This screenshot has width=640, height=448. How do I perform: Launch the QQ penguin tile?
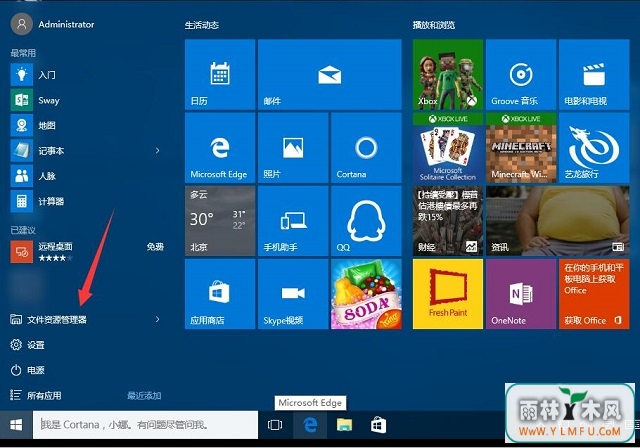(x=366, y=221)
